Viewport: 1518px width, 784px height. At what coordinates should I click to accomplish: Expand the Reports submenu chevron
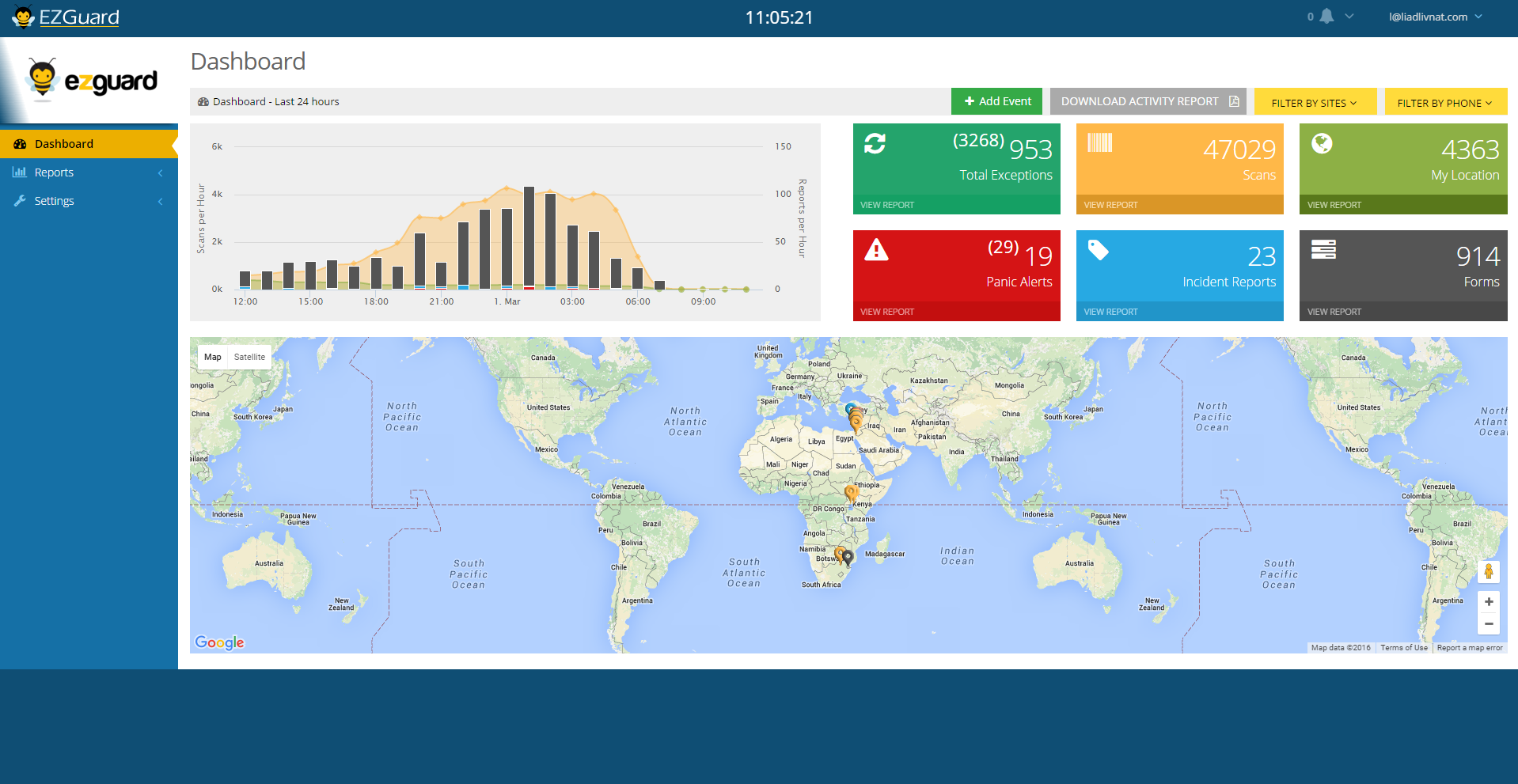160,172
